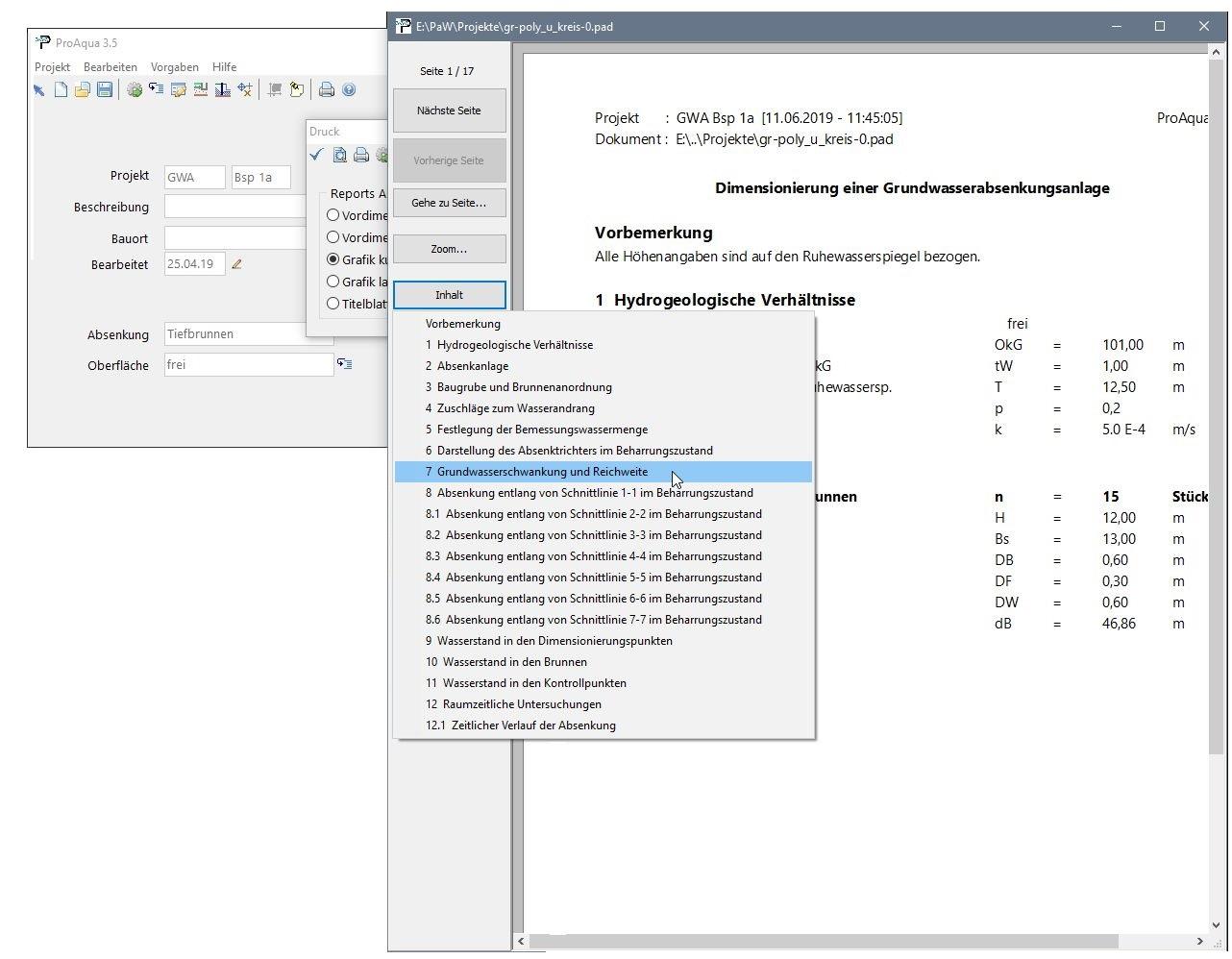Click the pencil edit icon beside Bearbeitet date
This screenshot has width=1232, height=959.
(236, 264)
